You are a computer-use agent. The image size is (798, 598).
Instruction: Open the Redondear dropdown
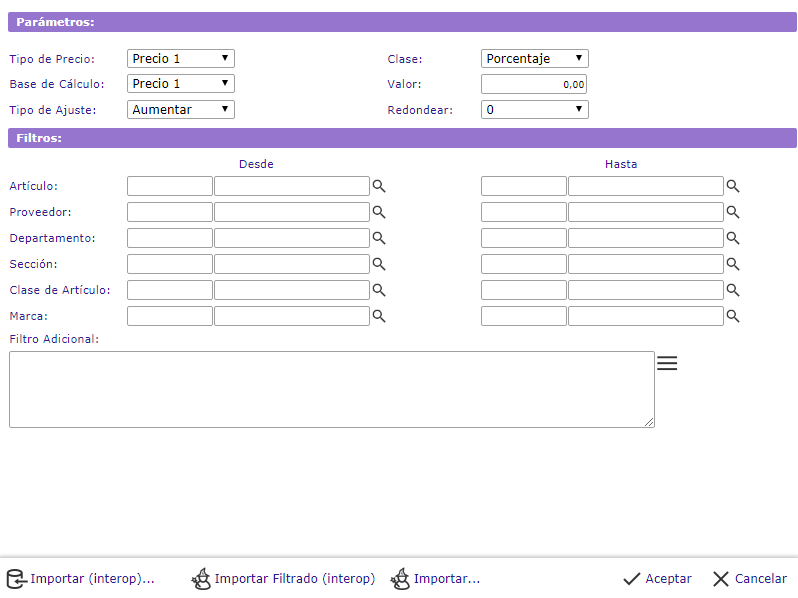pos(534,109)
